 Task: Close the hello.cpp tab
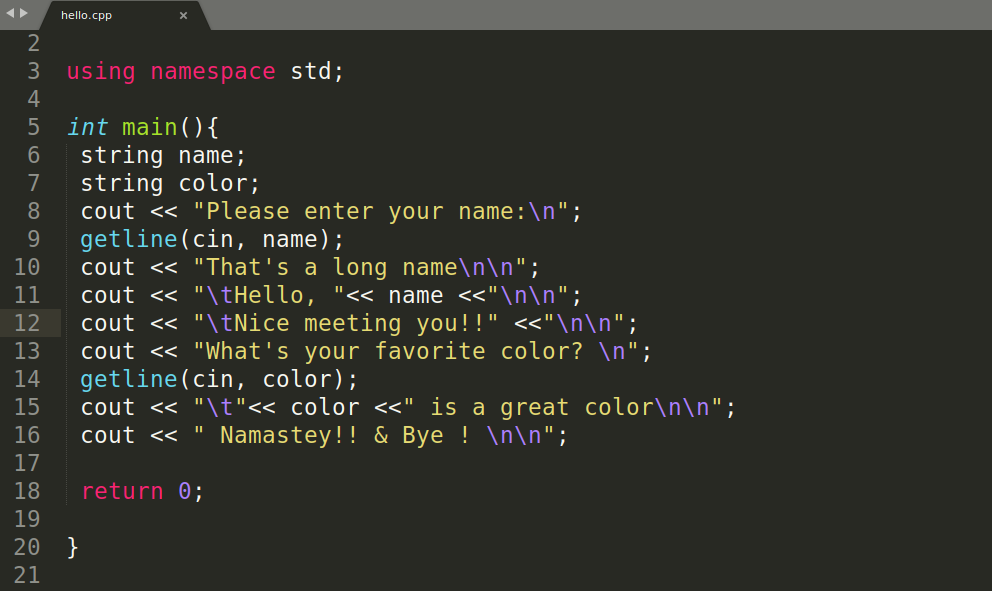click(x=183, y=15)
